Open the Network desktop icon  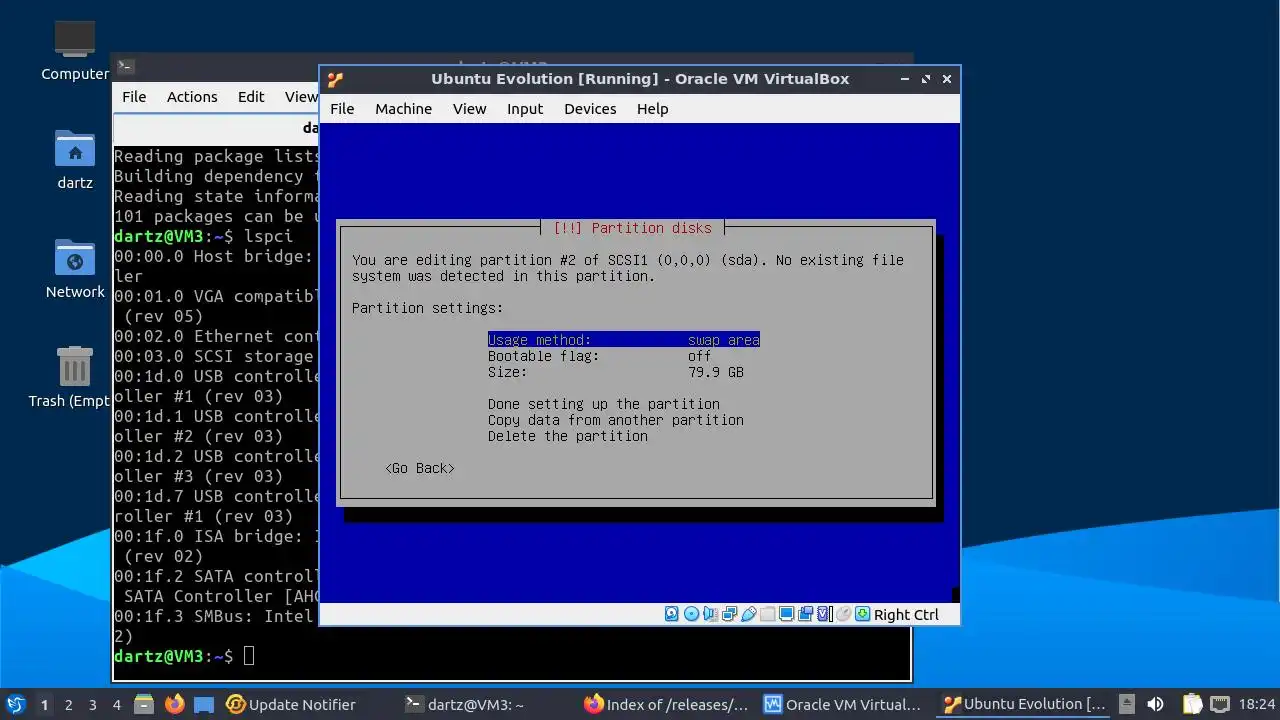click(75, 269)
